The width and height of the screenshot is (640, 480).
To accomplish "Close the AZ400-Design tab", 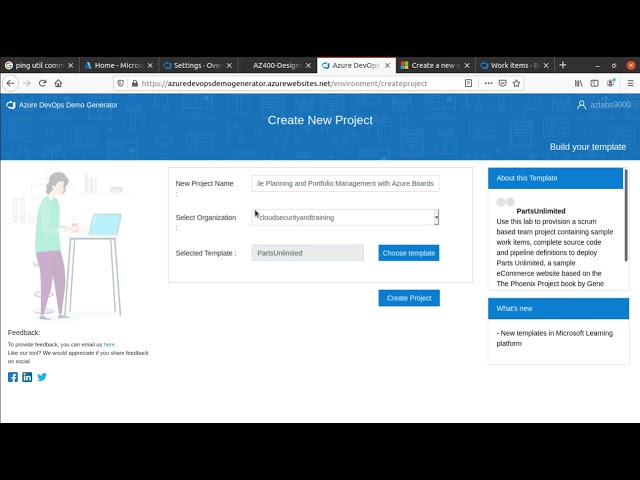I will pos(308,65).
